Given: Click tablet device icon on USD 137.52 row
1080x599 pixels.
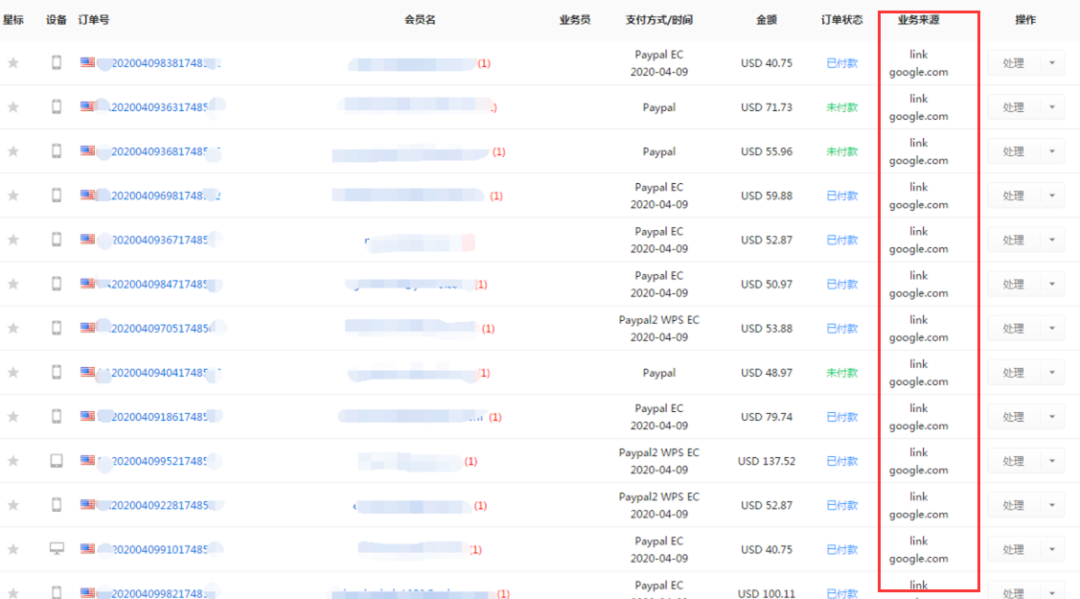Looking at the screenshot, I should click(56, 461).
